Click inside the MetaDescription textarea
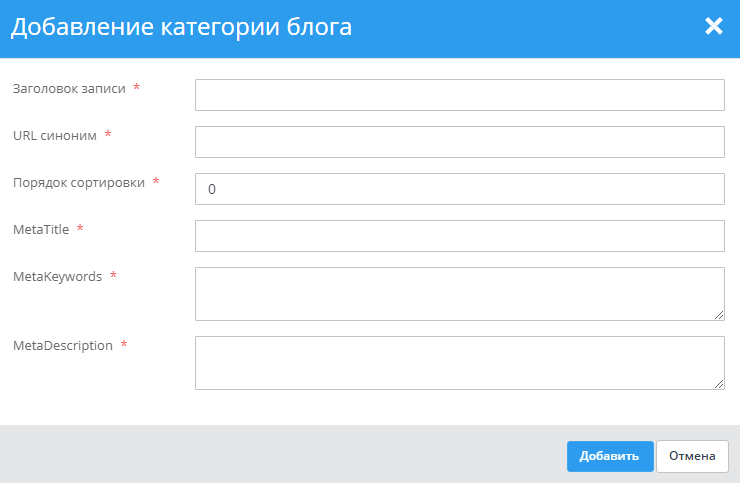This screenshot has width=740, height=483. pyautogui.click(x=460, y=363)
